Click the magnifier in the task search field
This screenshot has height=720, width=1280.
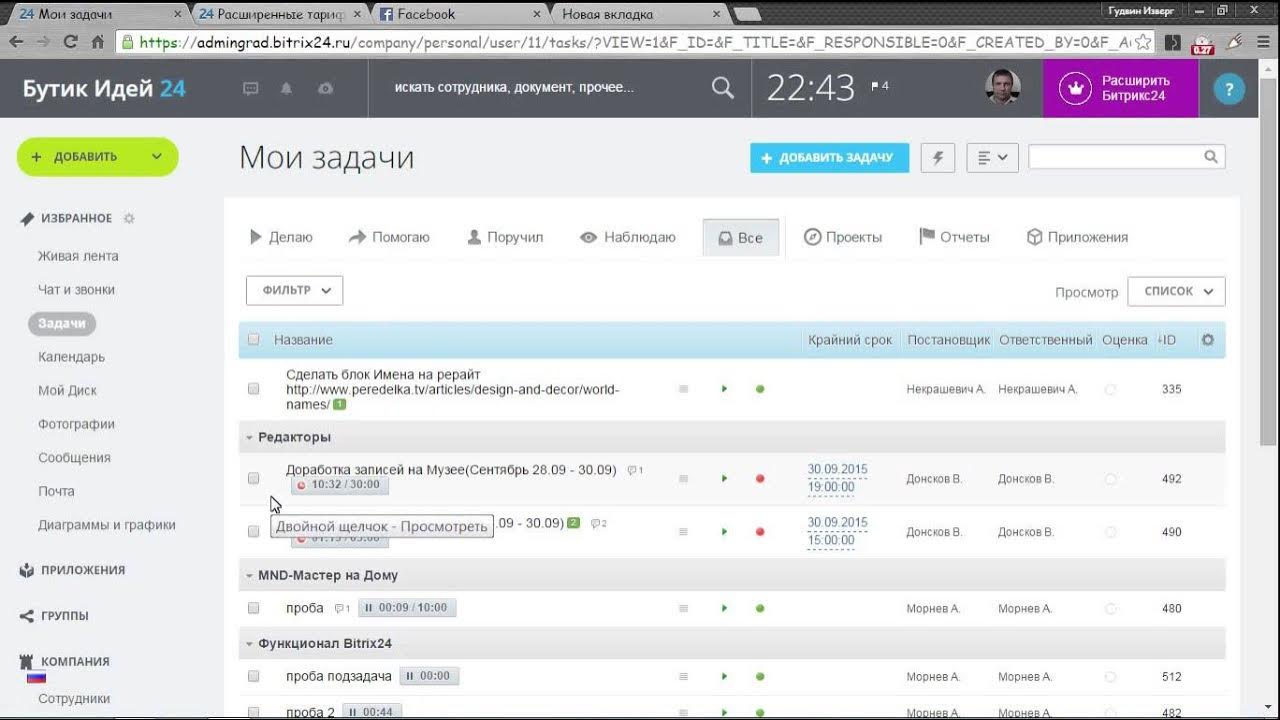point(1210,157)
